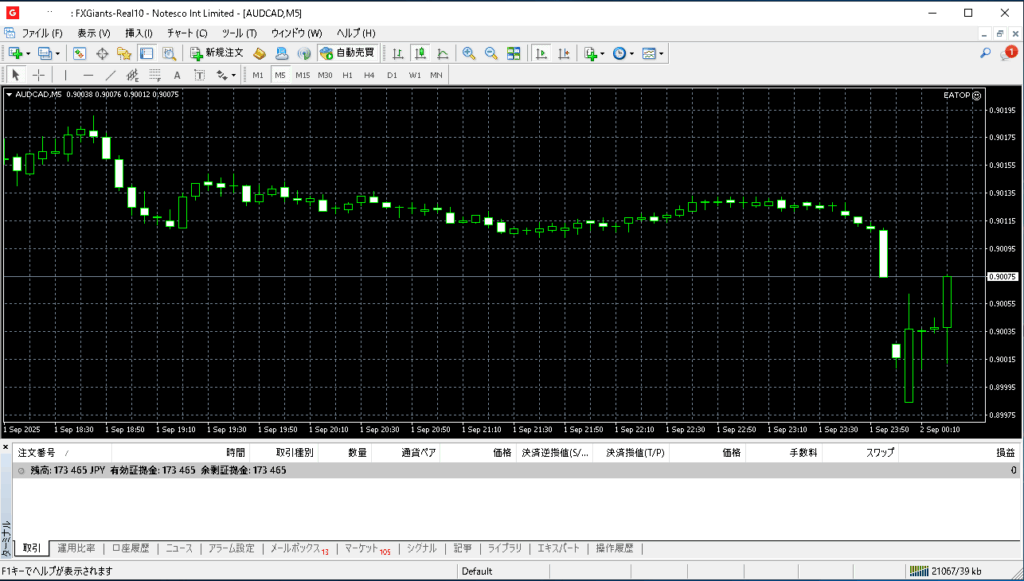Screen dimensions: 1024x581
Task: Expand the new chart dropdown arrow
Action: (28, 53)
